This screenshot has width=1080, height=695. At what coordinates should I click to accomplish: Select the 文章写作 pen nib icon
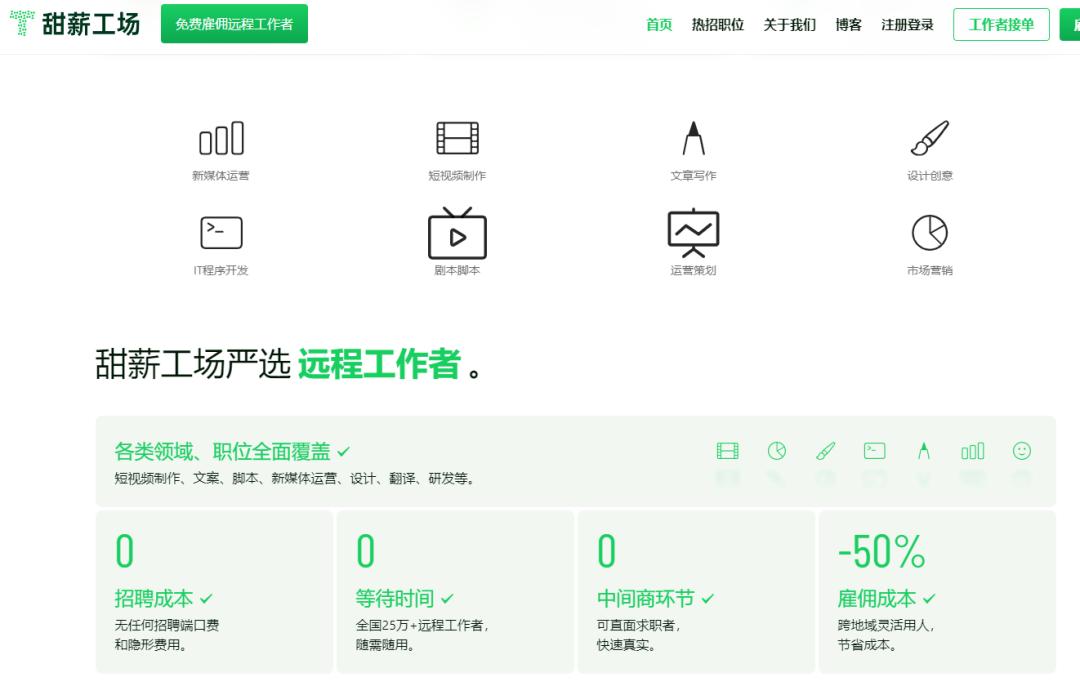point(693,138)
